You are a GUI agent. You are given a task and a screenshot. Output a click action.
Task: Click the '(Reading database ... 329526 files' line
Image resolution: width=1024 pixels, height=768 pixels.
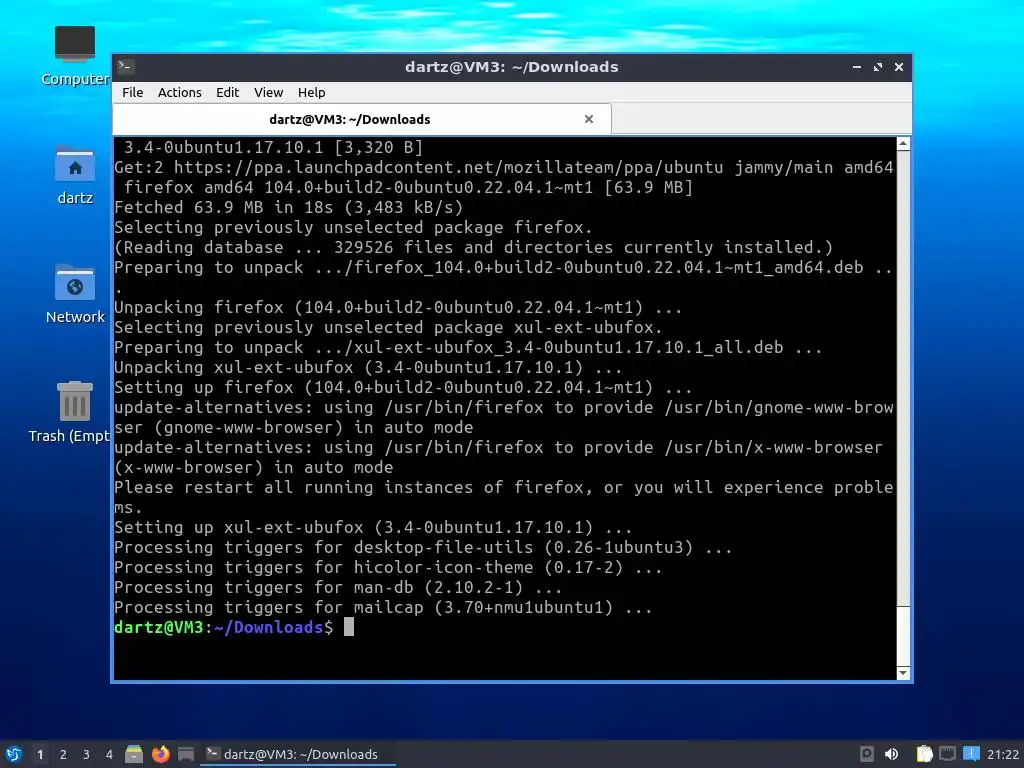pos(473,248)
